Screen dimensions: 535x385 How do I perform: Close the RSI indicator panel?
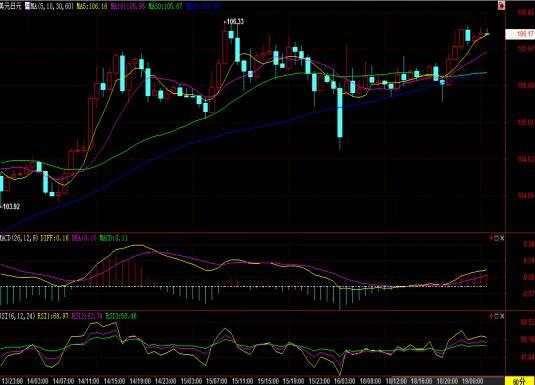(x=502, y=316)
